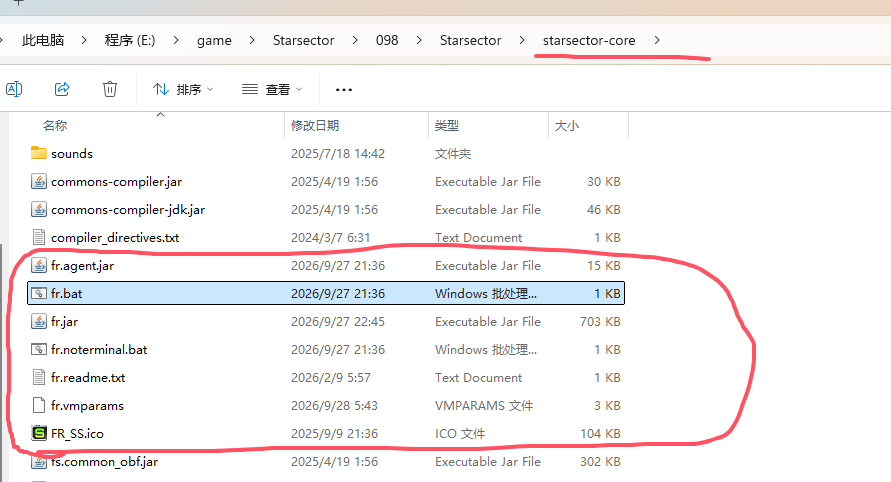Click the fr.vmparams file name

88,406
